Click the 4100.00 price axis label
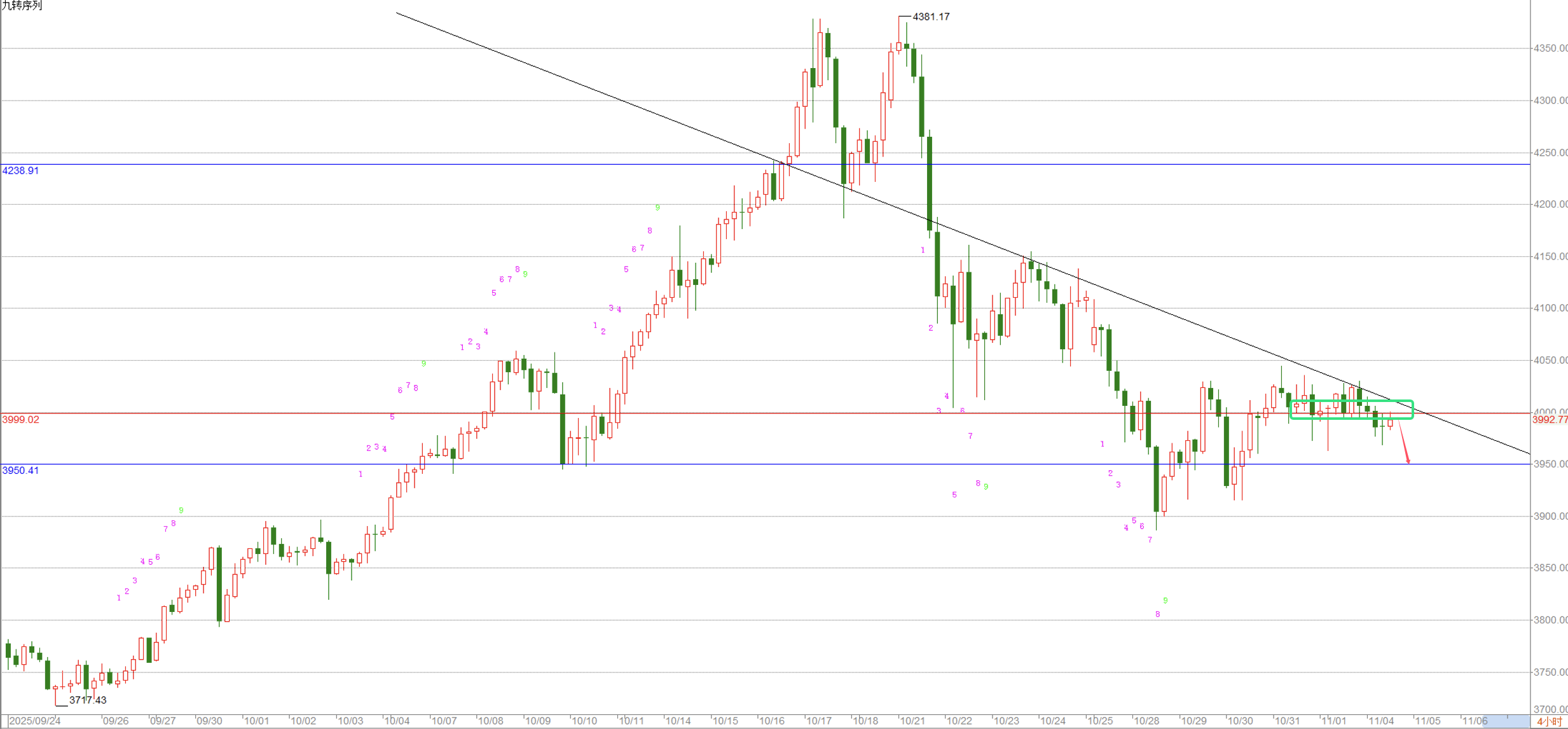 coord(1550,309)
